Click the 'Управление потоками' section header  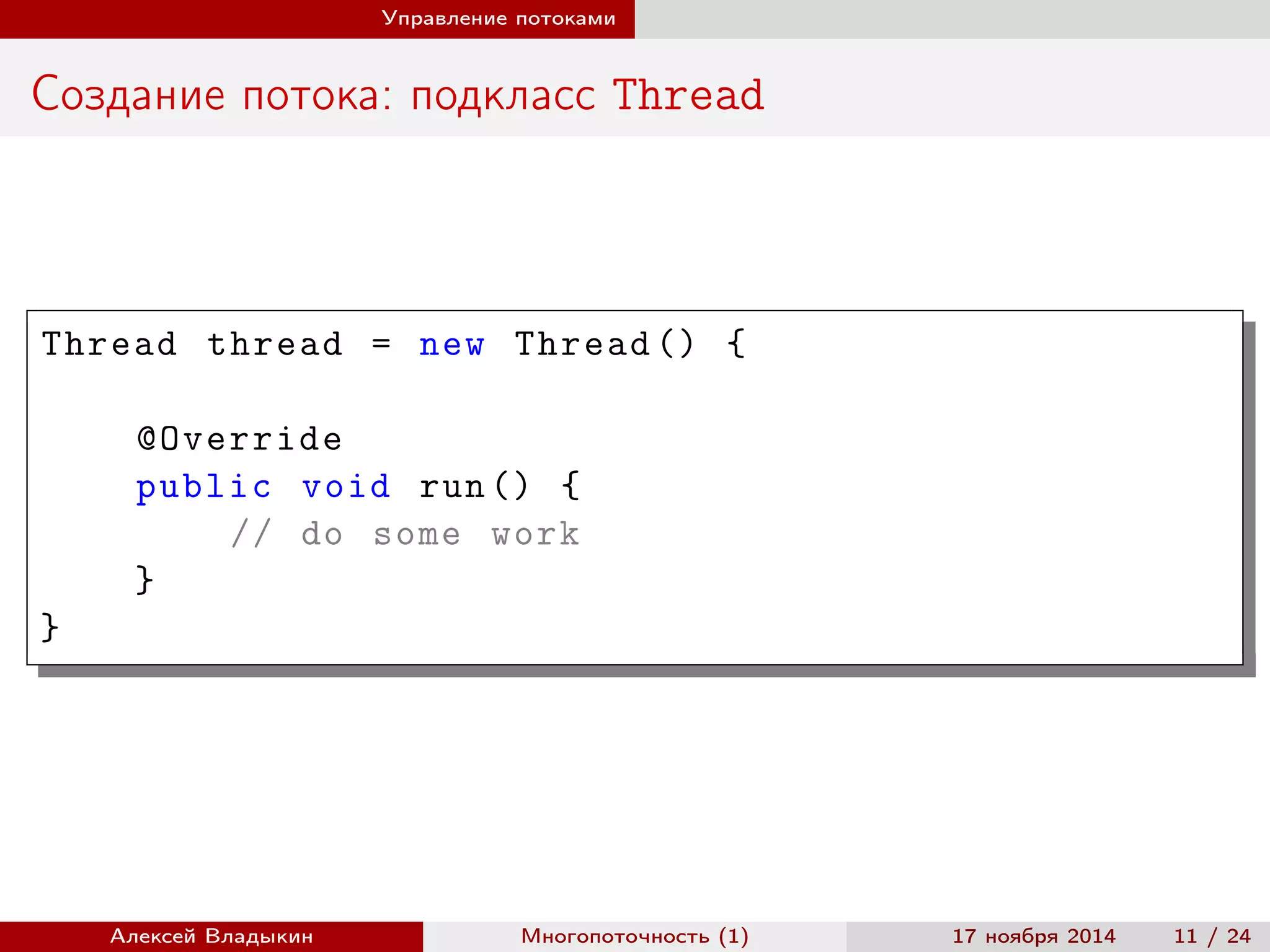click(x=498, y=19)
